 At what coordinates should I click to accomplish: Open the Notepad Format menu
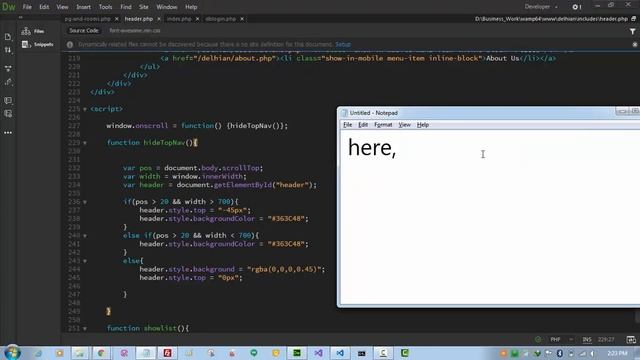tap(383, 125)
